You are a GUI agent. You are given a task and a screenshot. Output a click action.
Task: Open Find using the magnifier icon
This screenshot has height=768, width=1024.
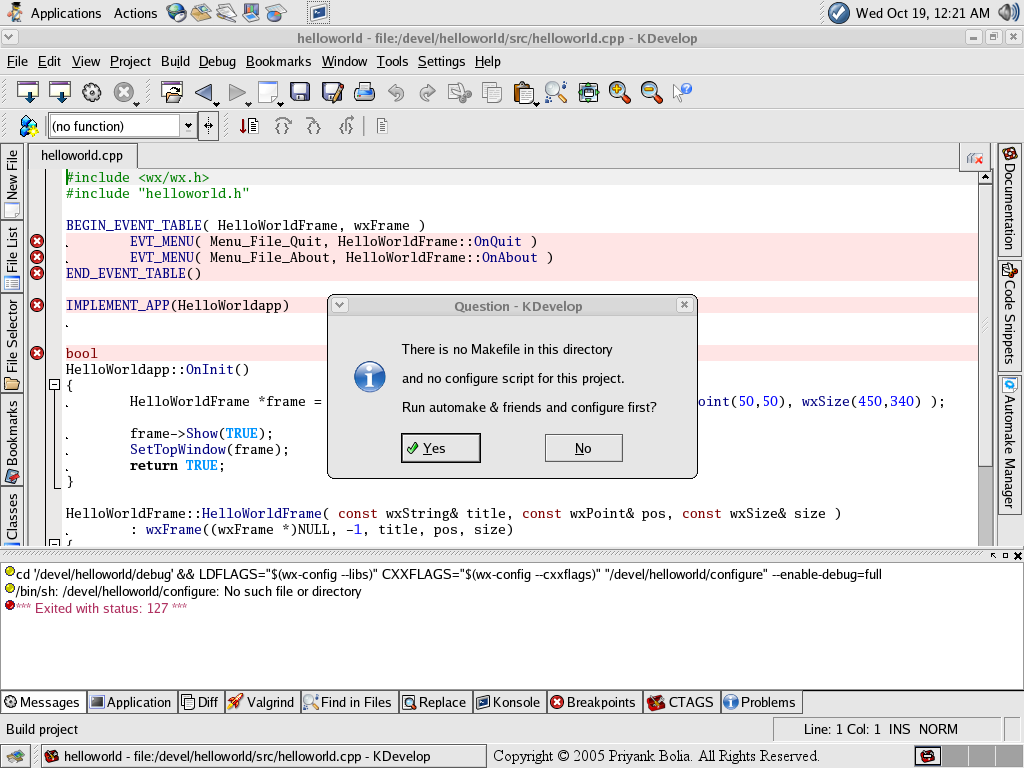556,92
